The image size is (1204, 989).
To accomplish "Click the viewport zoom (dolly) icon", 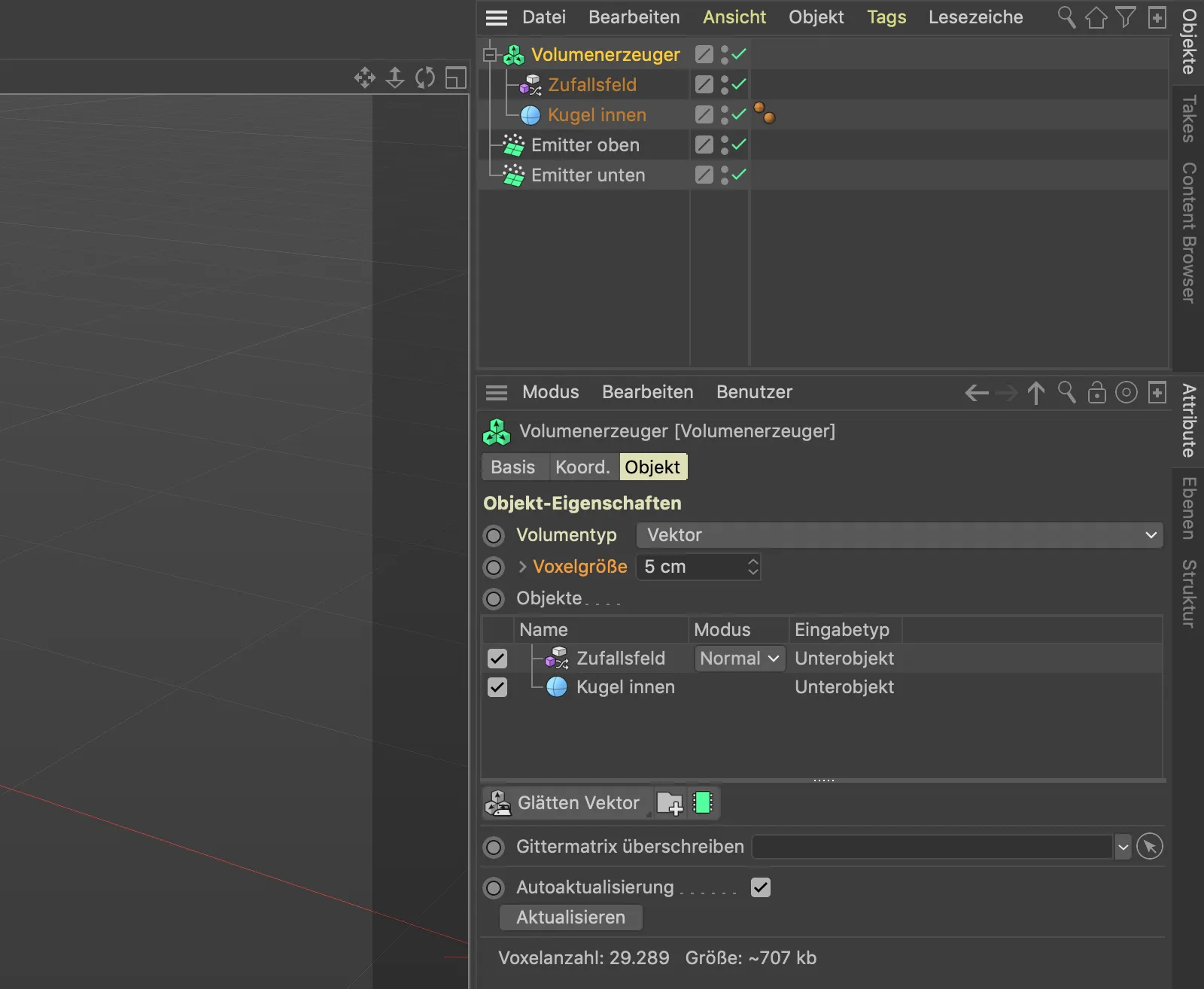I will (395, 78).
